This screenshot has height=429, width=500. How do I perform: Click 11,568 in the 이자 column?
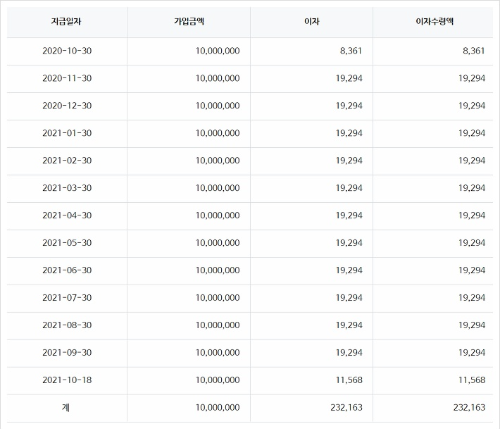coord(349,380)
